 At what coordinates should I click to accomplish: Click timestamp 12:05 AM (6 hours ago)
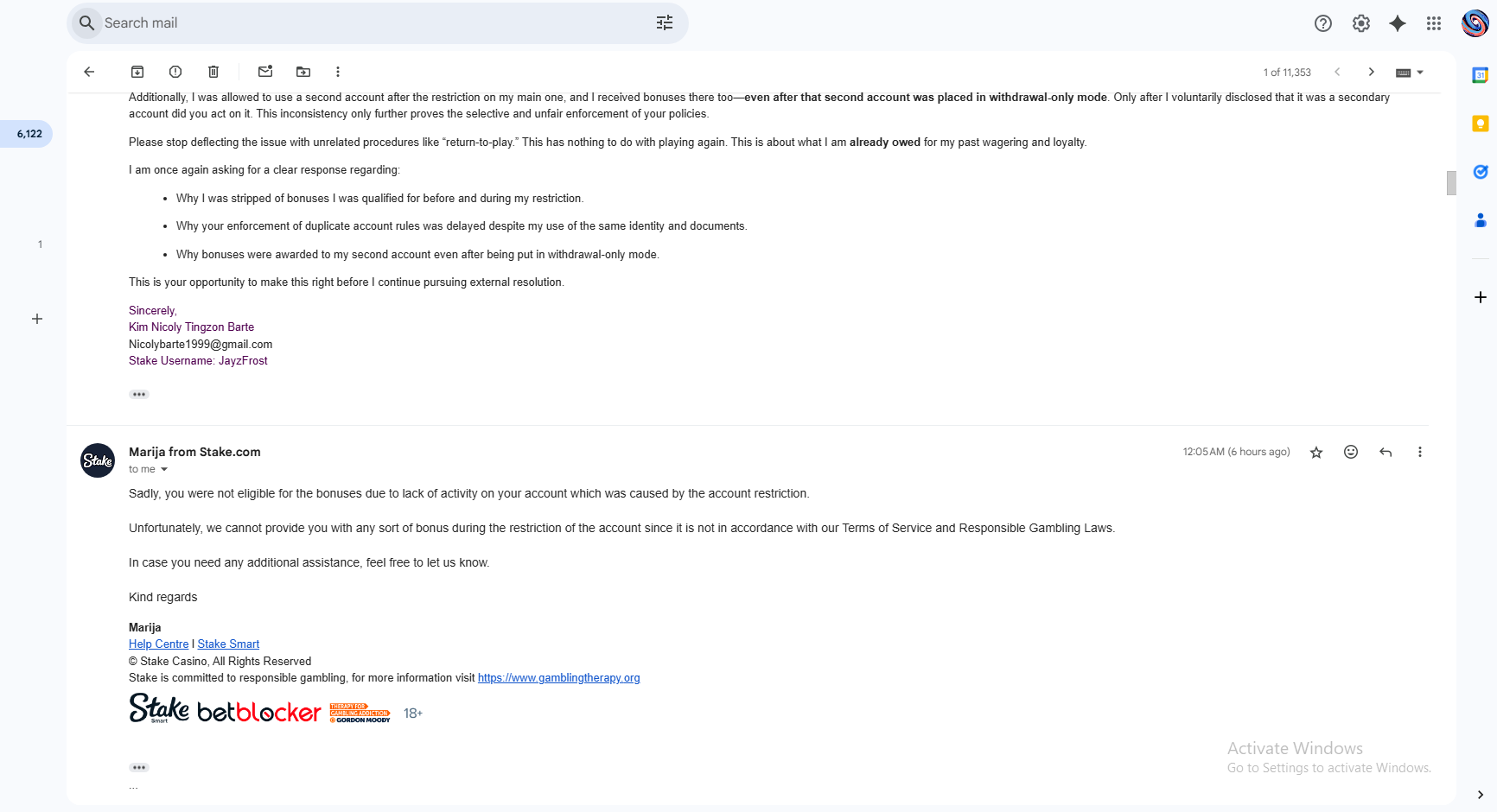[1236, 452]
